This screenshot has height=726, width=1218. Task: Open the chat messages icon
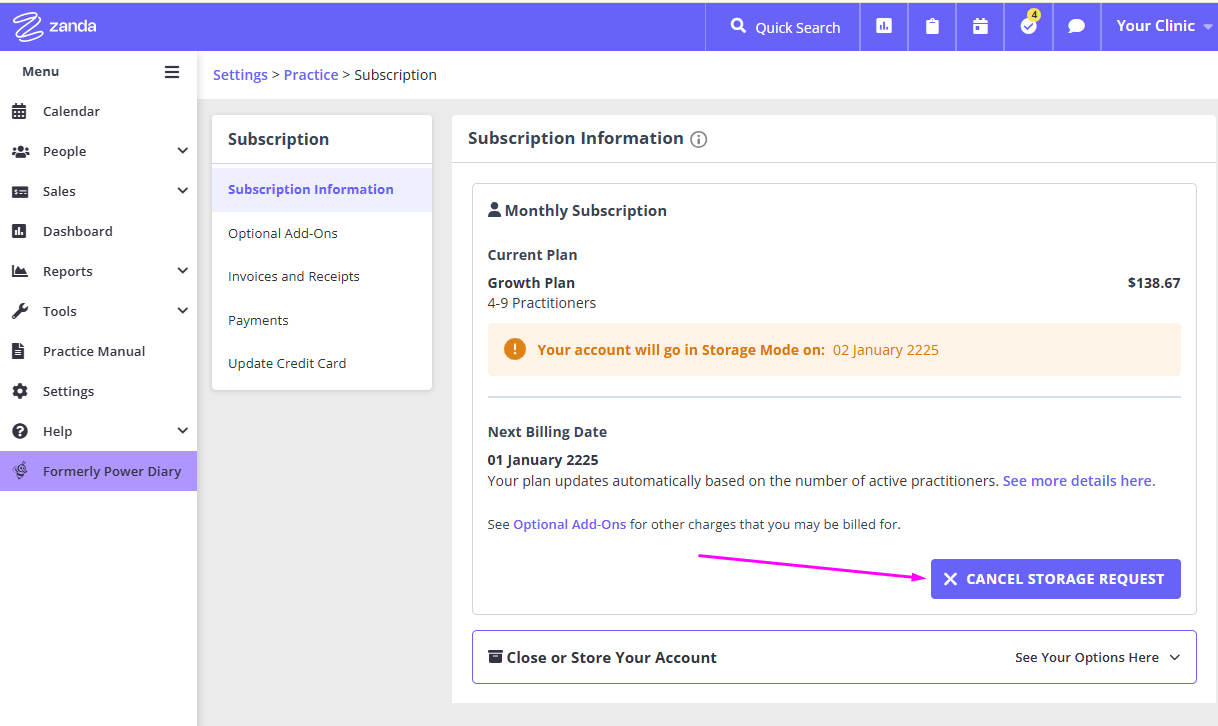click(x=1076, y=26)
